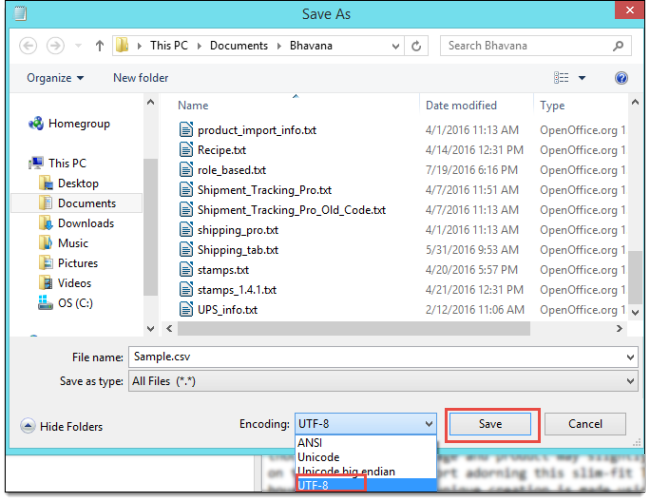Open Desktop folder in sidebar

68,183
